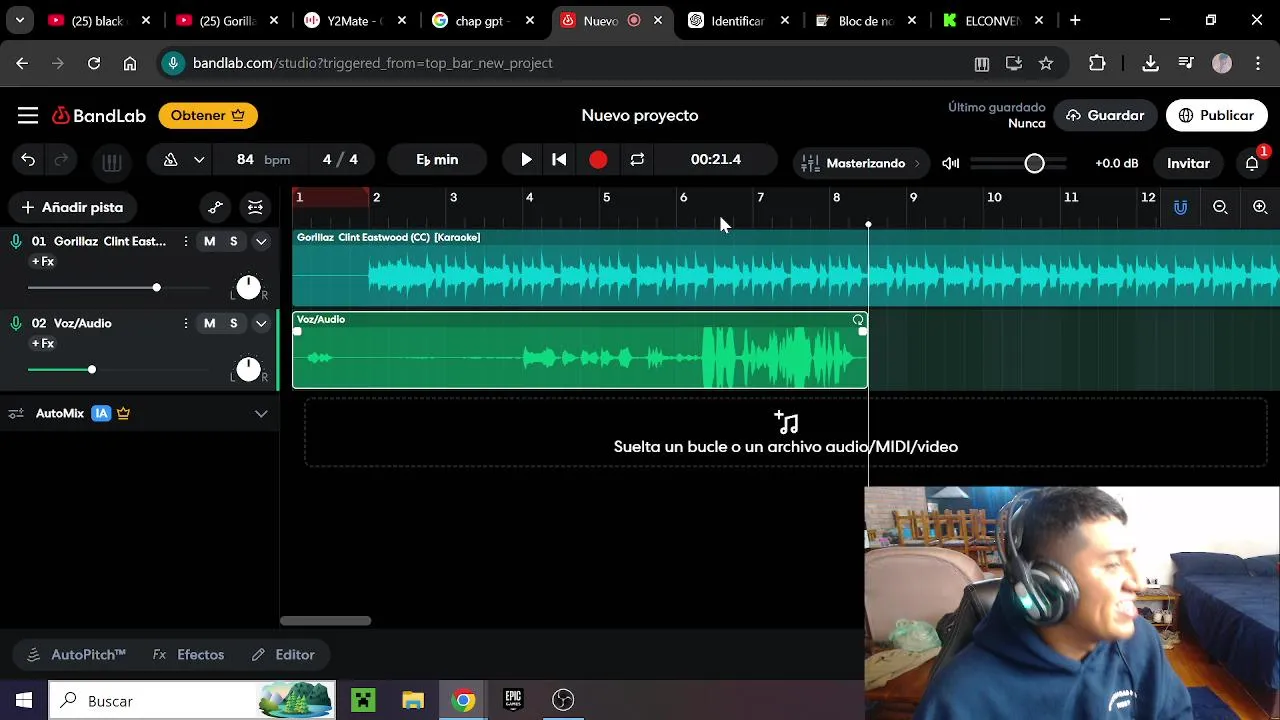Open the automation curve tool

(215, 208)
